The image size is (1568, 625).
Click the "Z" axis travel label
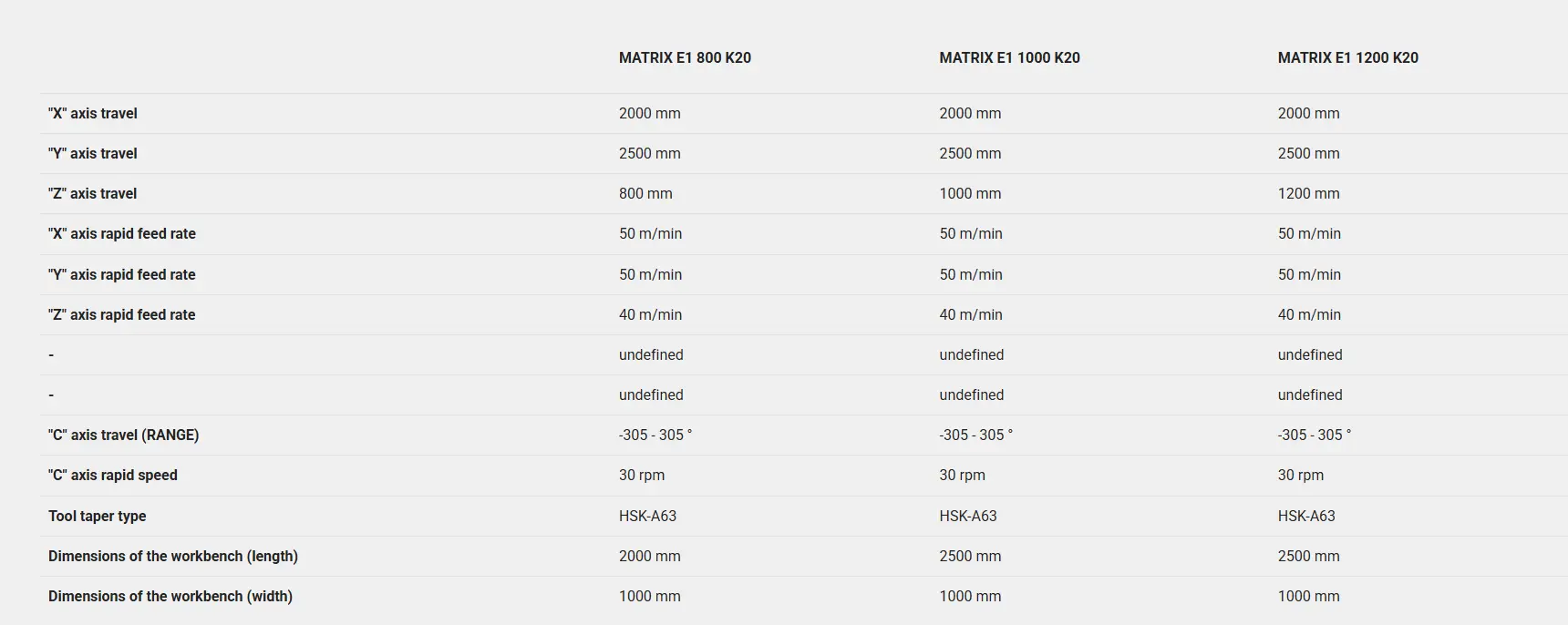93,193
